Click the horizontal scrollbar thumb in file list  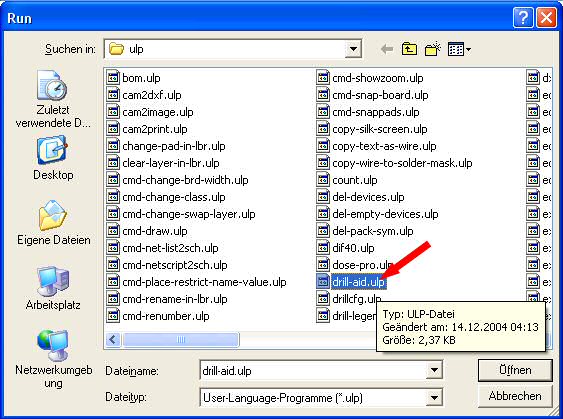point(181,339)
